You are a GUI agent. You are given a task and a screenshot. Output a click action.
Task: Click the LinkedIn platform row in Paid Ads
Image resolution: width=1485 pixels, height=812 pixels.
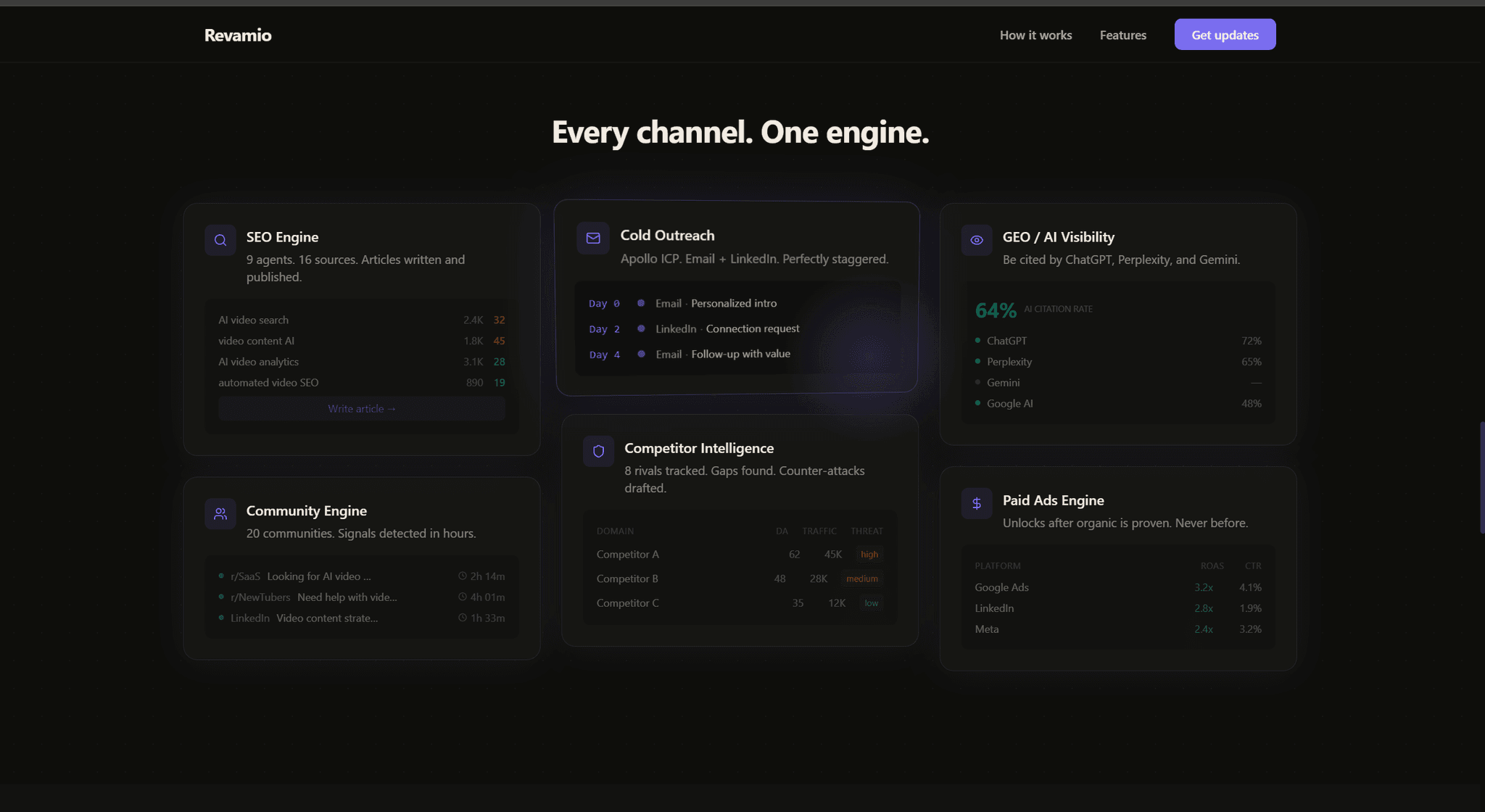click(1118, 608)
